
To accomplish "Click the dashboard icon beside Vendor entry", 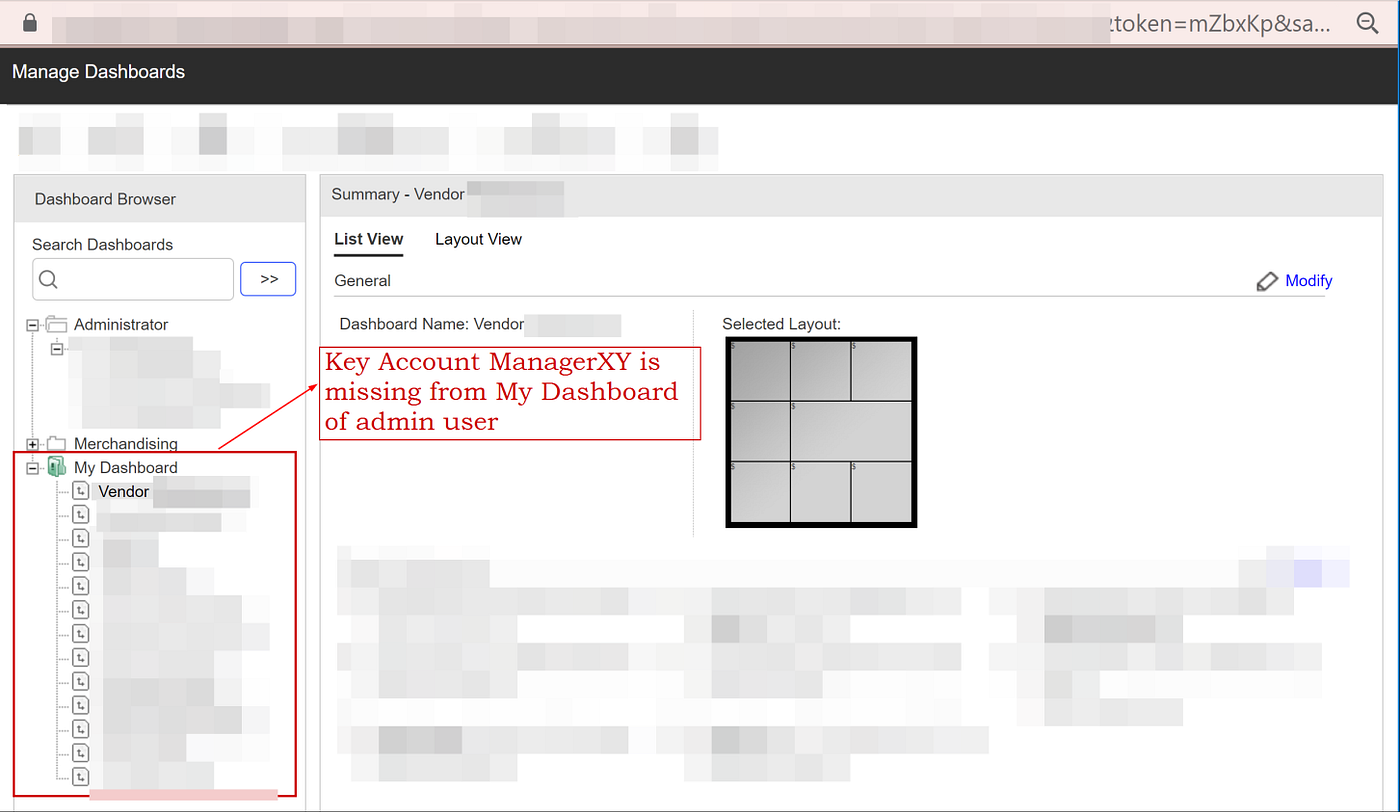I will click(x=80, y=490).
